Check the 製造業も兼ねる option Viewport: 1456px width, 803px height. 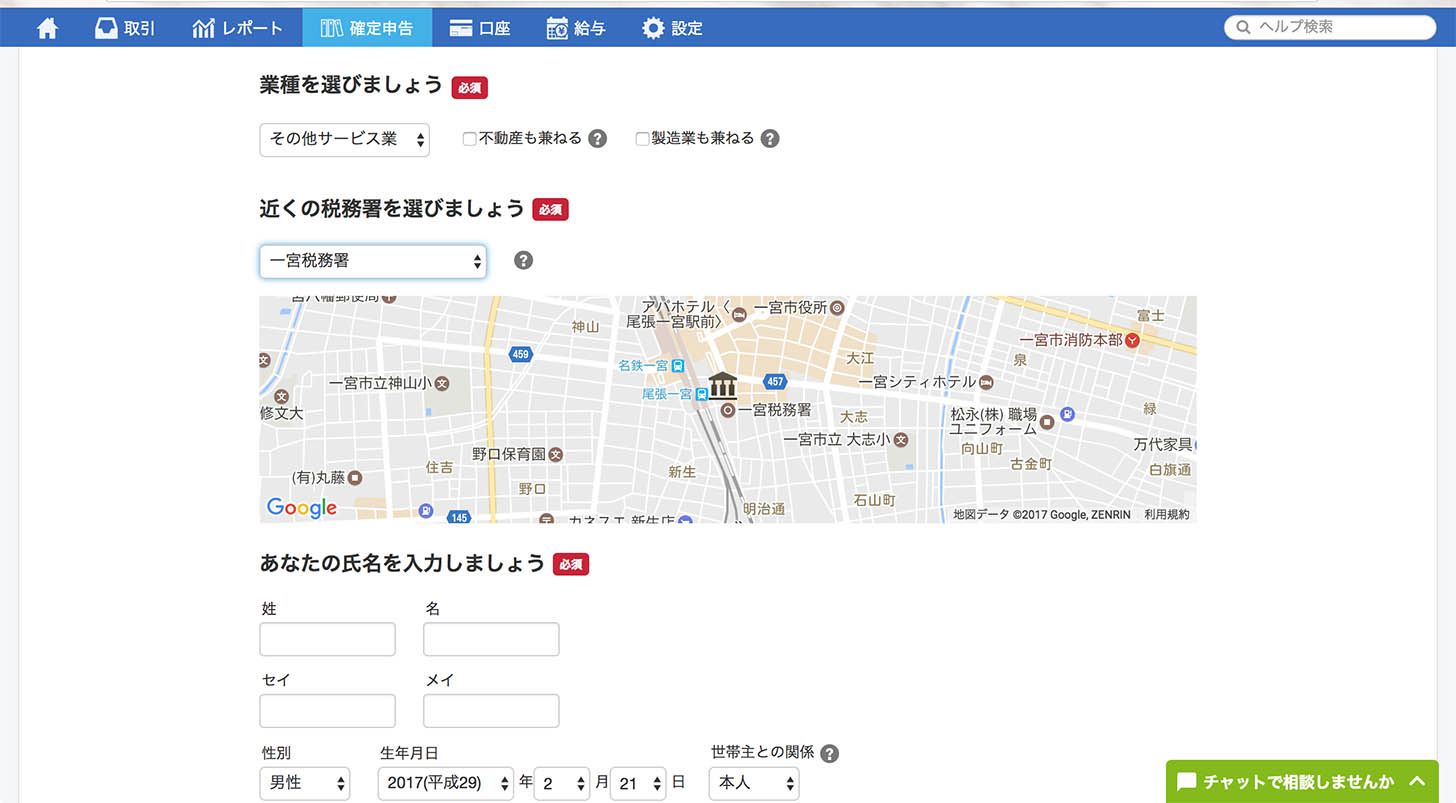[642, 138]
